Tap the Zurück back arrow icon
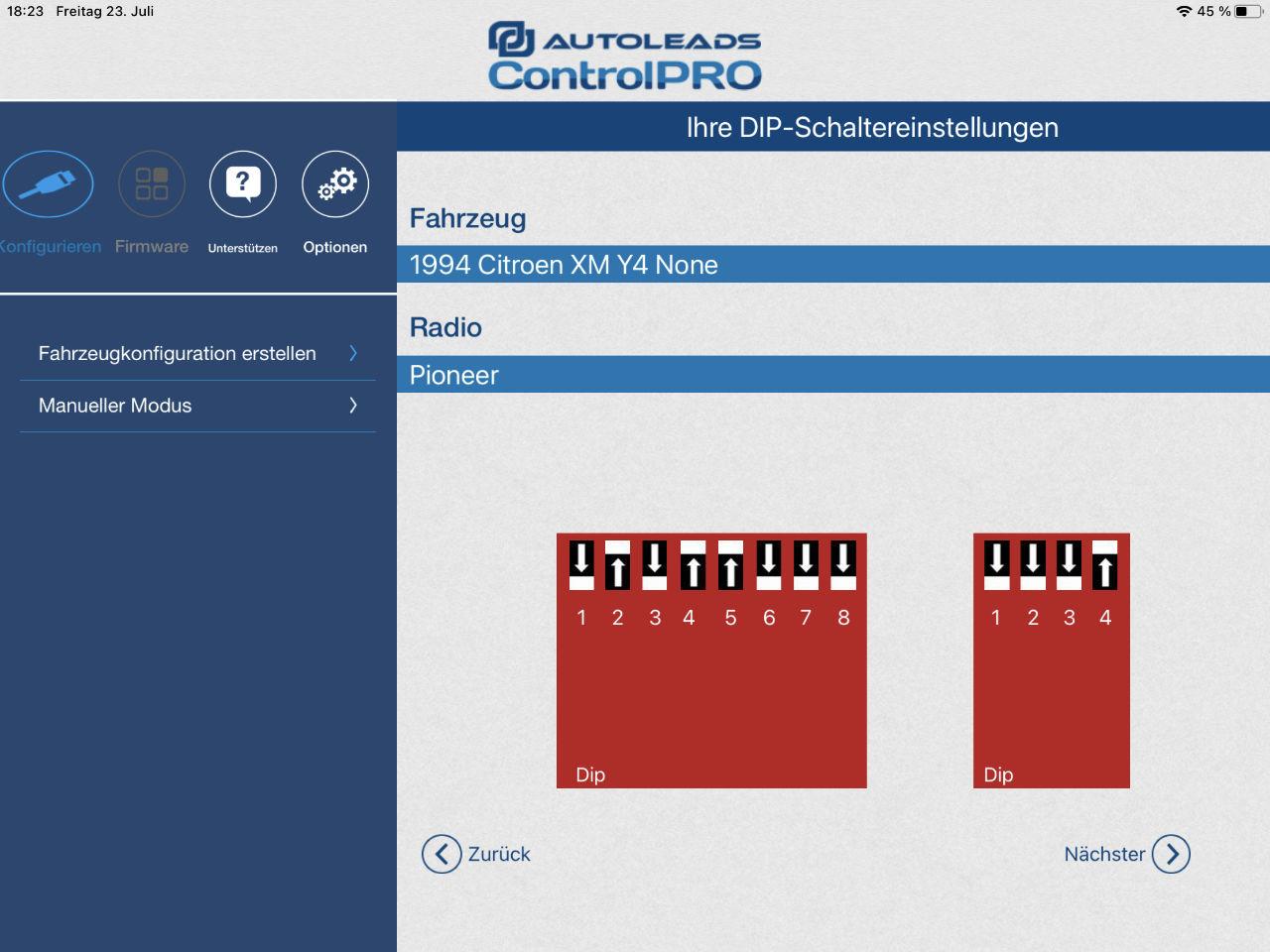 pos(442,854)
